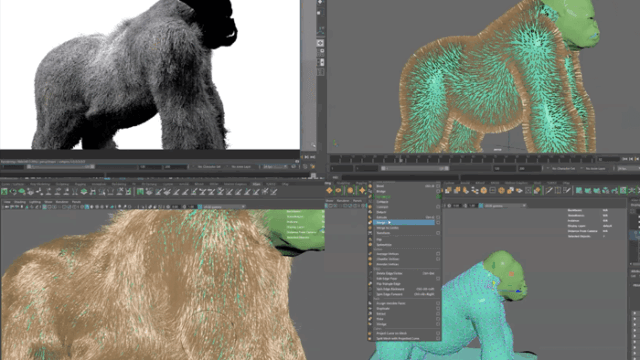Viewport: 640px width, 360px height.
Task: Click the Extrude icon in the open menu
Action: point(370,217)
